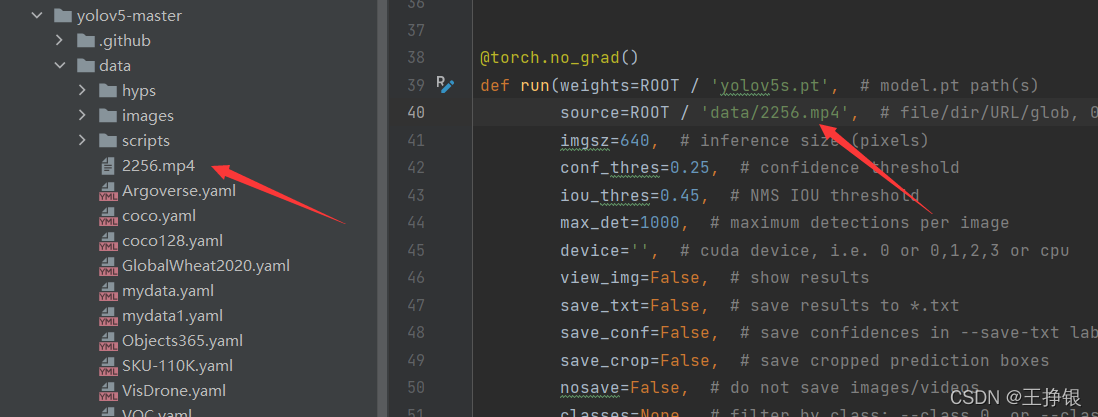The width and height of the screenshot is (1098, 417).
Task: Open SKU-110K.yaml file
Action: tap(177, 366)
